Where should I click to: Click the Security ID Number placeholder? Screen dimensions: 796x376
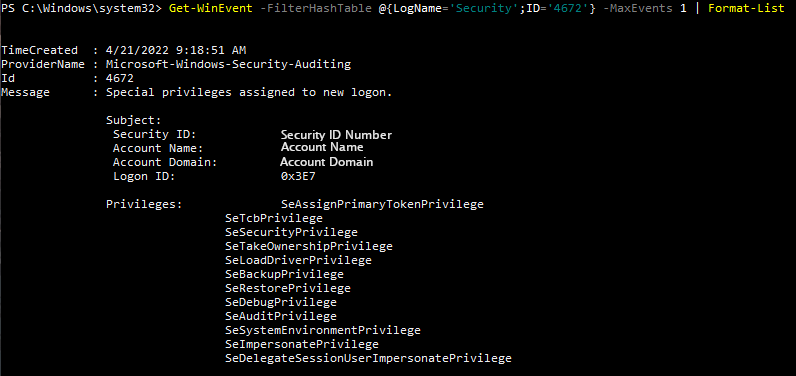[x=336, y=135]
